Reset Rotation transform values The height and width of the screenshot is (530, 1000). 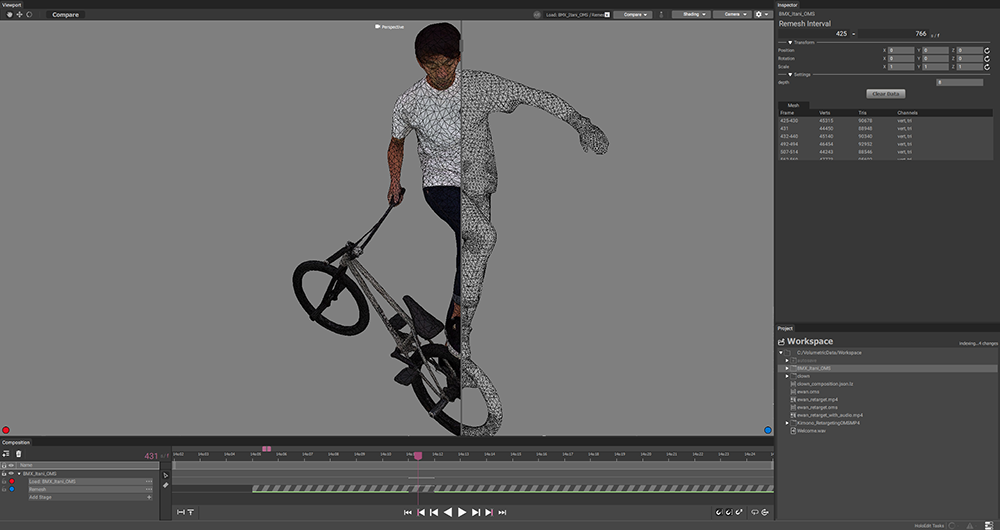(987, 59)
